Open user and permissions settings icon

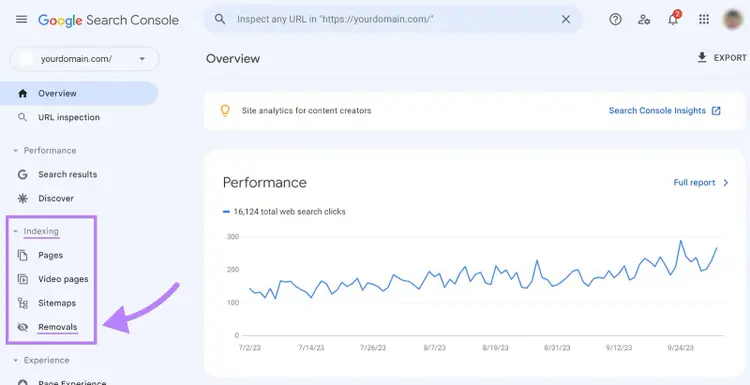(644, 19)
